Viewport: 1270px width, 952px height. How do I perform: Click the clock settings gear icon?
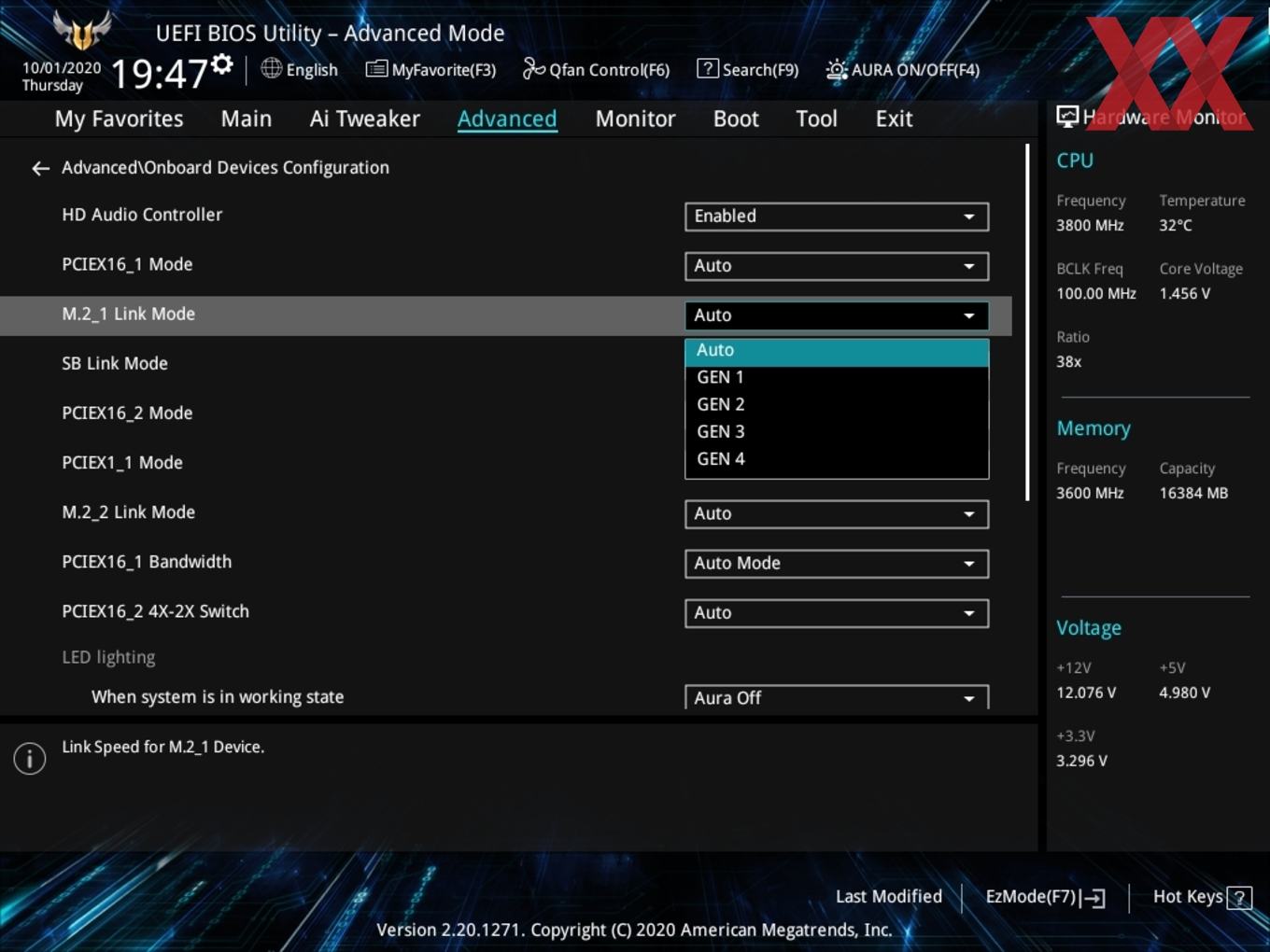[221, 64]
